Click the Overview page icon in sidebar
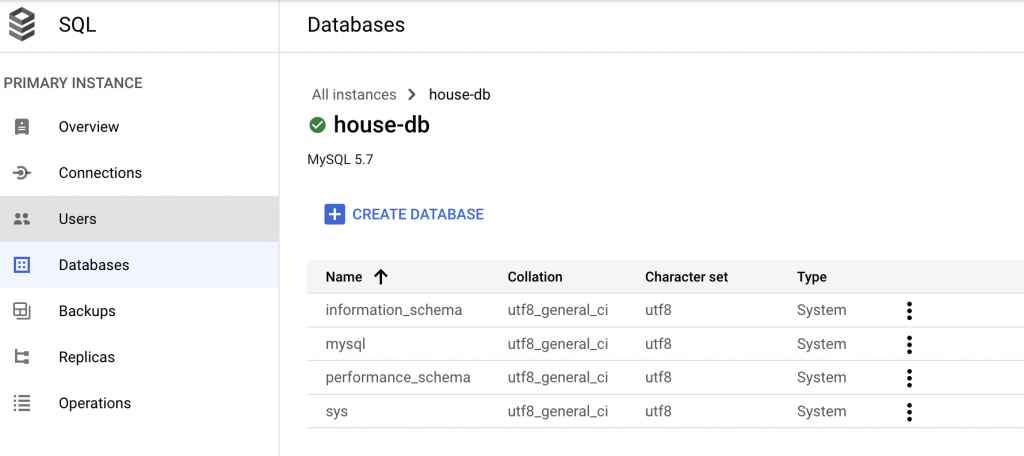This screenshot has height=456, width=1024. point(22,127)
